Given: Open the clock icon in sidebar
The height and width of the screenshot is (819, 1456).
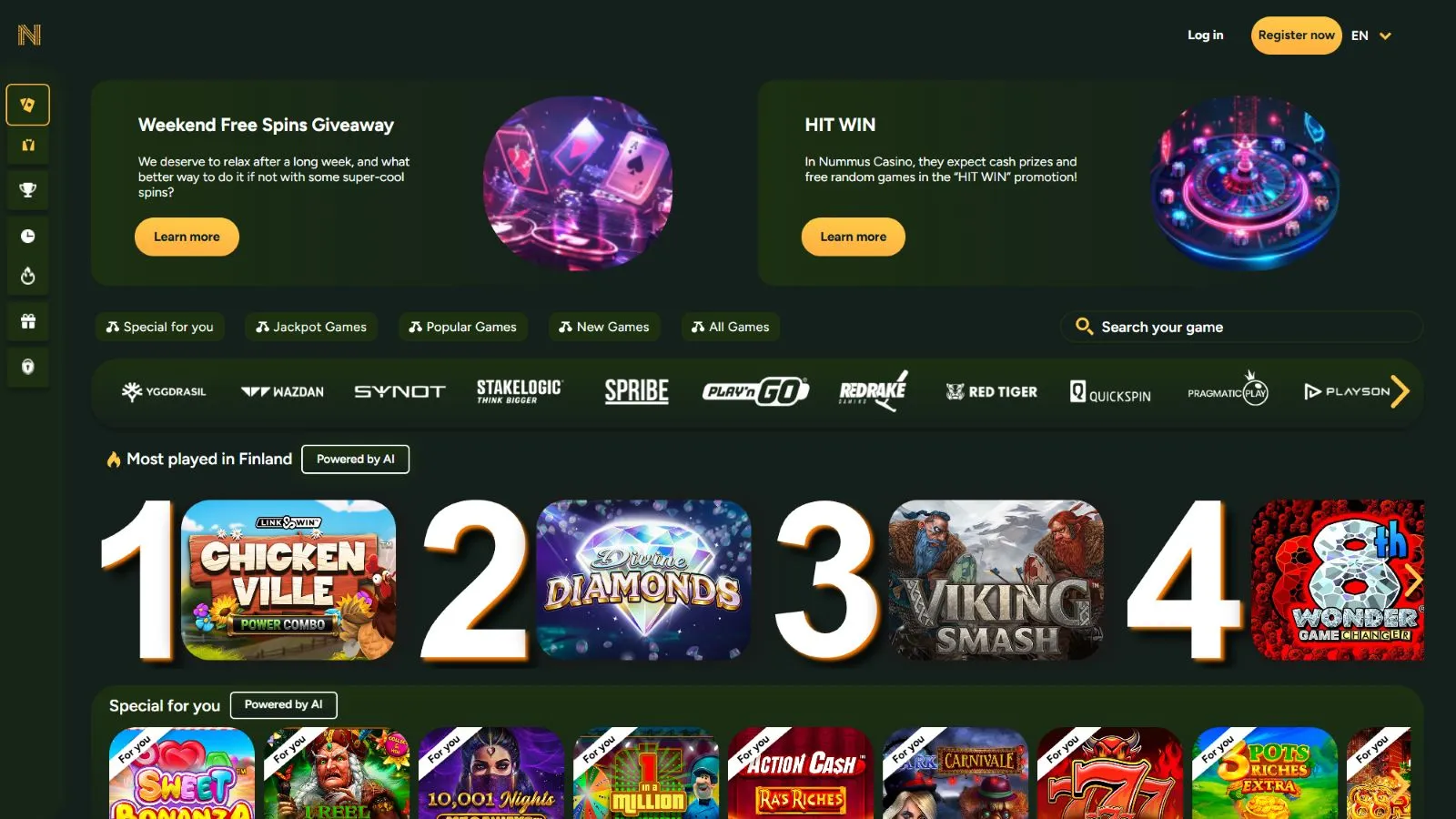Looking at the screenshot, I should pos(27,236).
